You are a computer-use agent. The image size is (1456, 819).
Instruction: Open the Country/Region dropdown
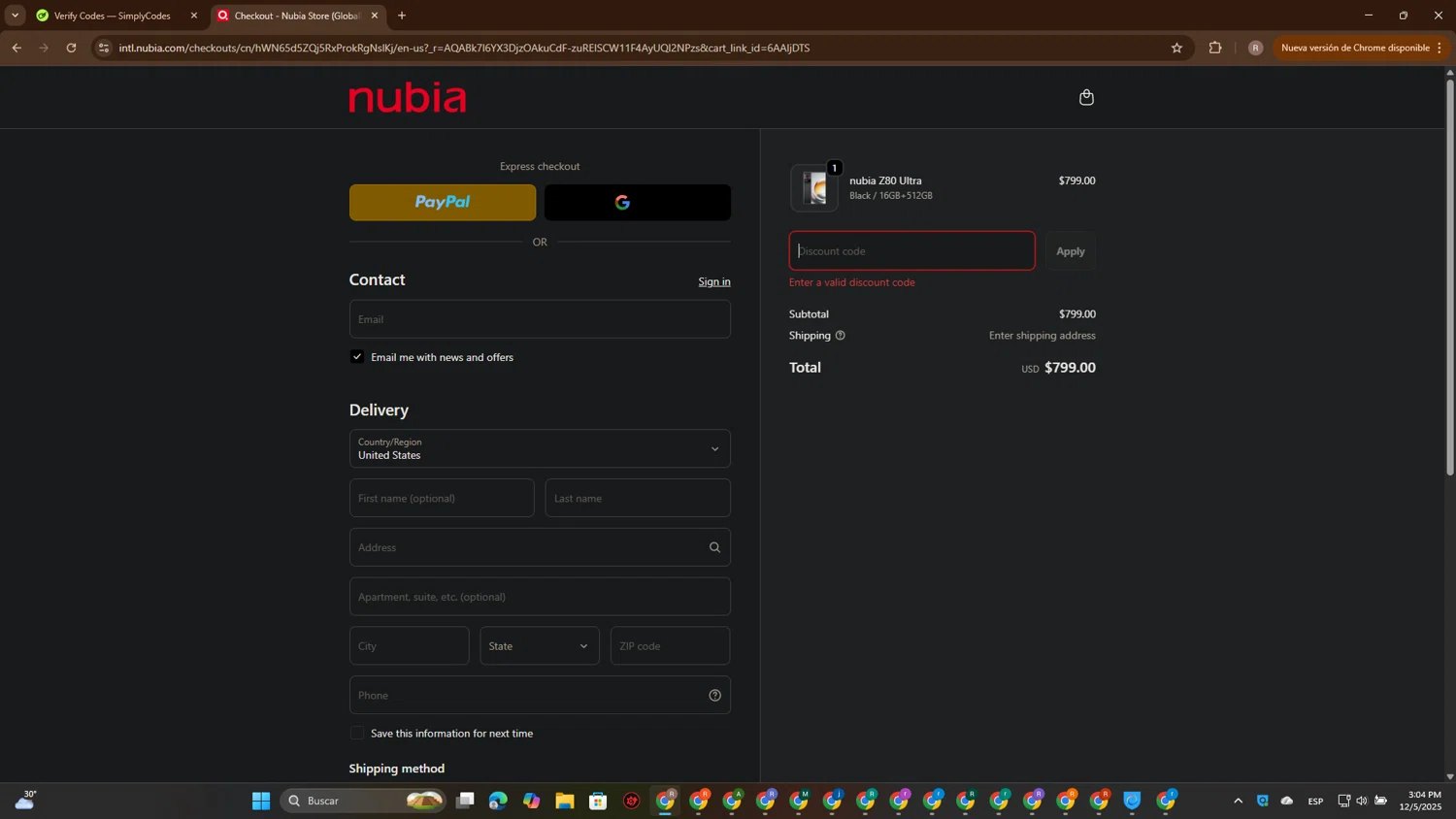coord(540,448)
